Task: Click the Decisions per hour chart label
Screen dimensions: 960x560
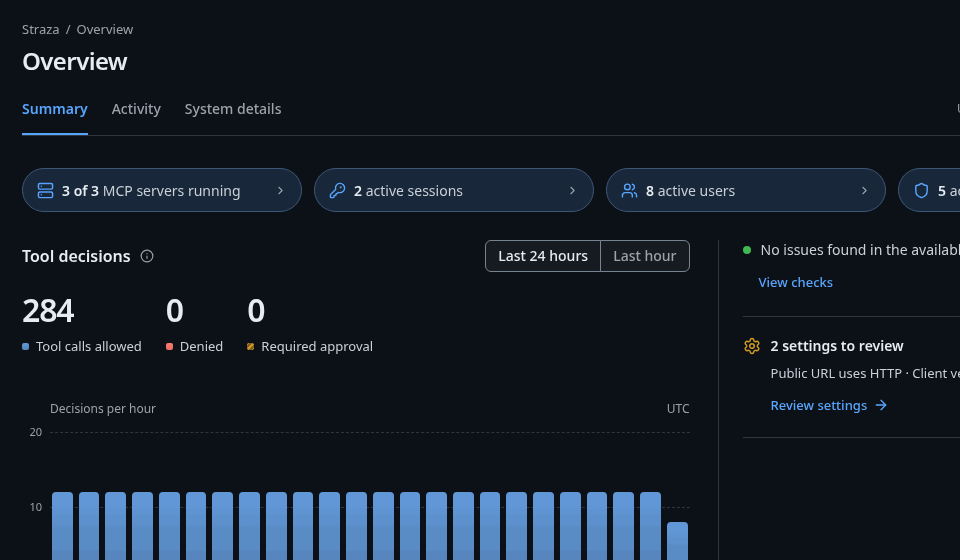Action: pyautogui.click(x=103, y=408)
